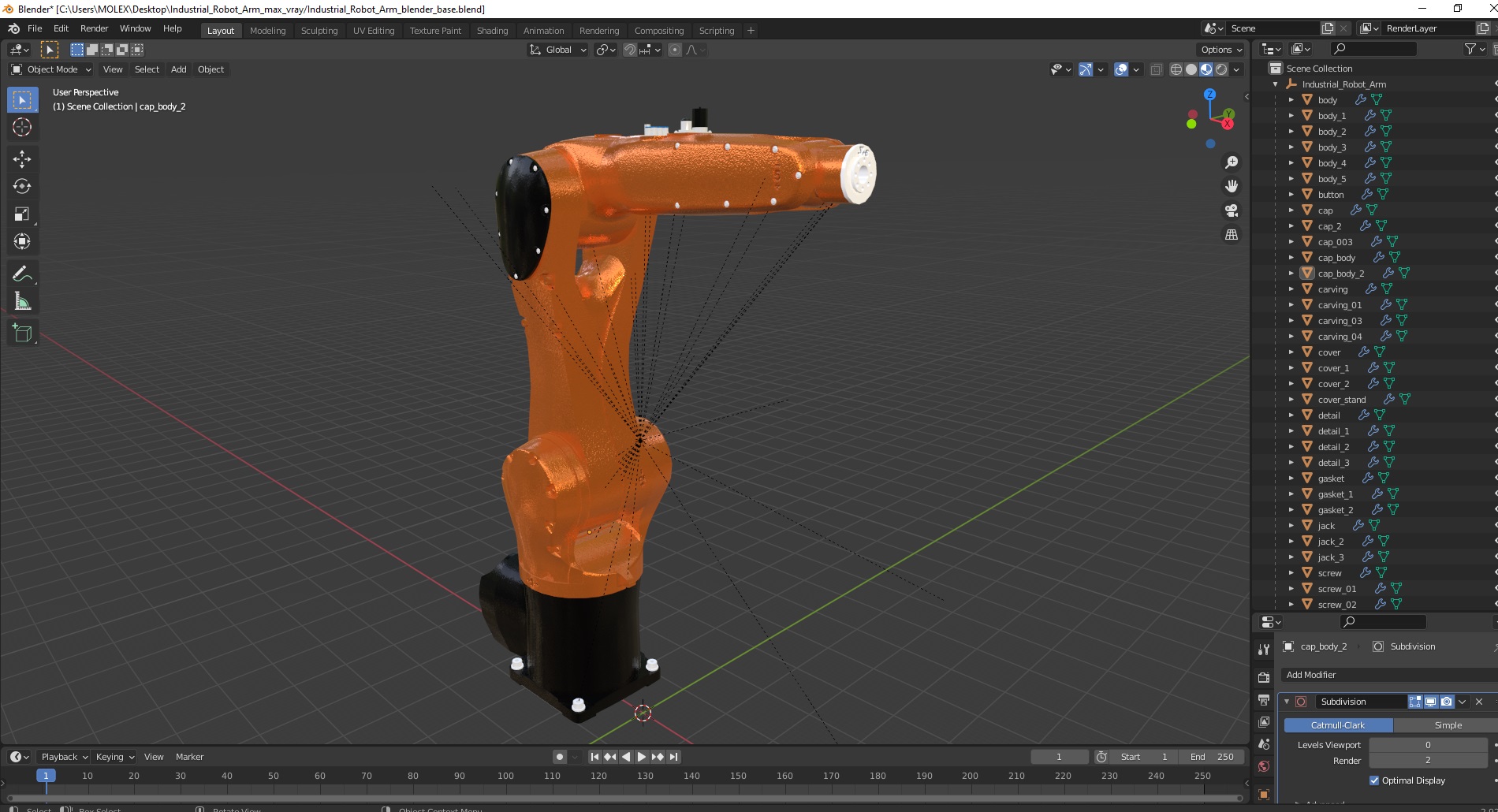Activate the Rotate tool

click(22, 186)
